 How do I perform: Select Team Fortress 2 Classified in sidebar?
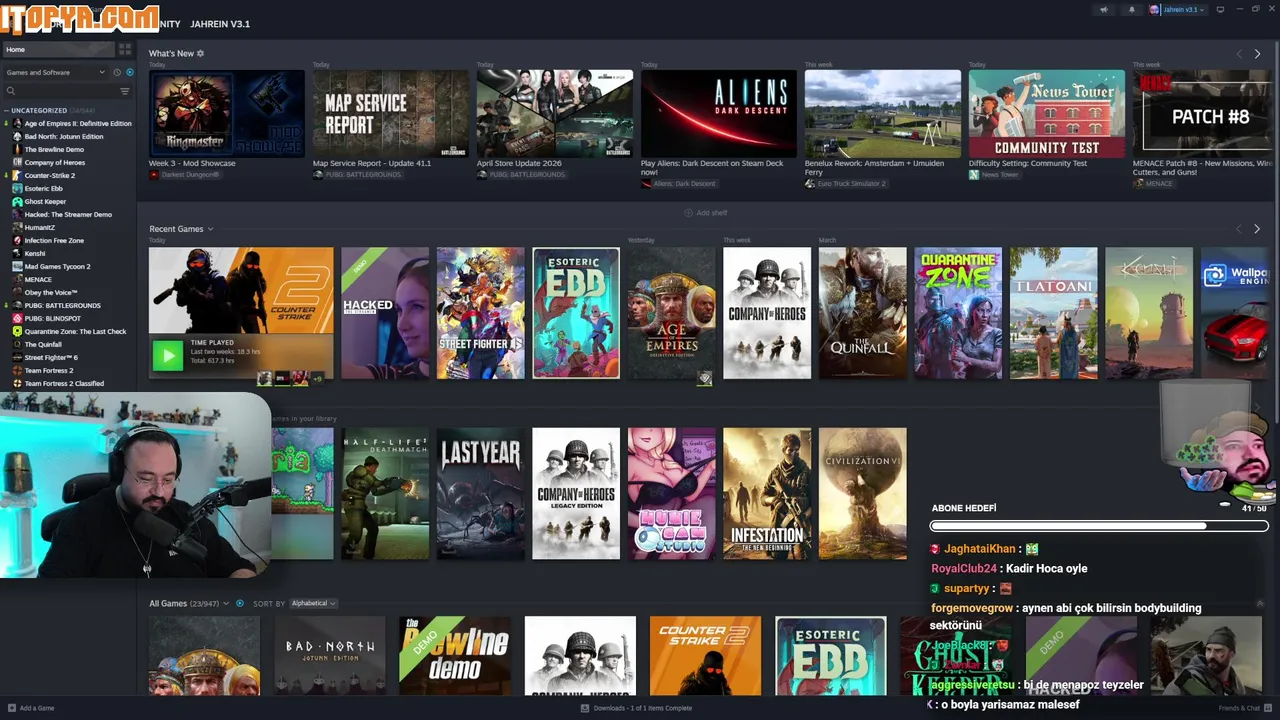coord(64,383)
